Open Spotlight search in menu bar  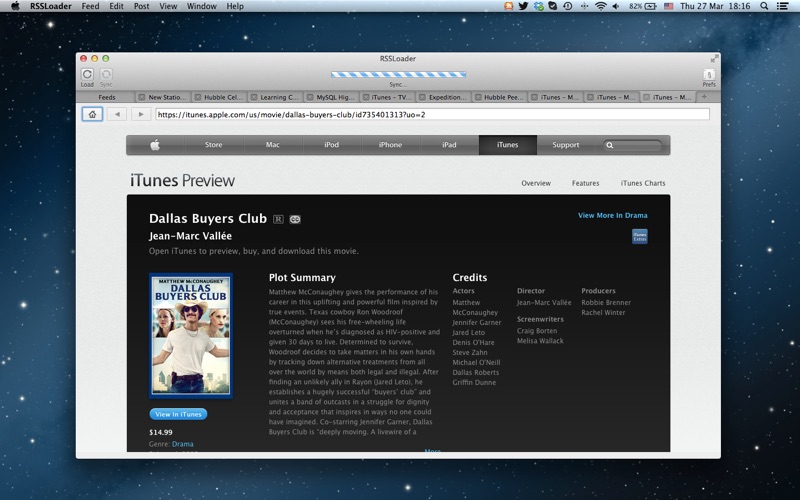click(x=767, y=6)
